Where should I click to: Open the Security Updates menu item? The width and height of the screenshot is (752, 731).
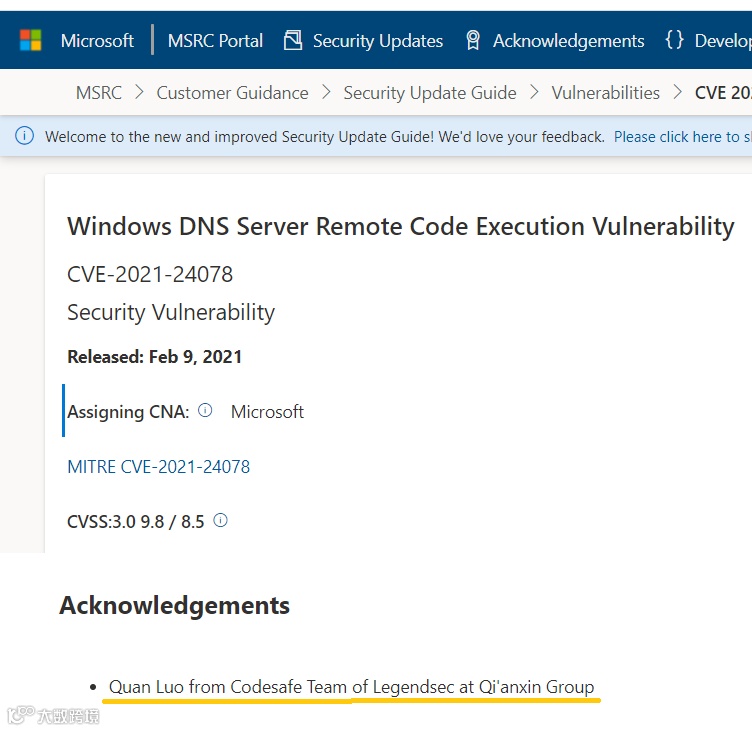[x=377, y=41]
